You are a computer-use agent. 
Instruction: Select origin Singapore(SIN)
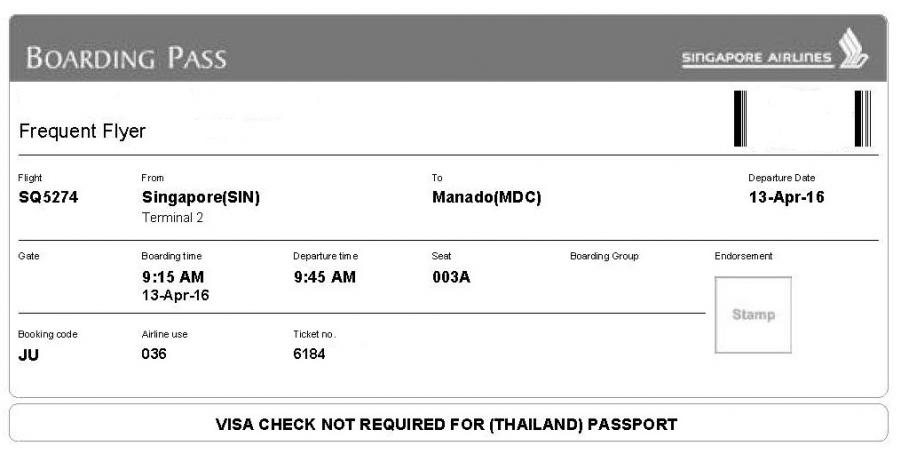201,197
